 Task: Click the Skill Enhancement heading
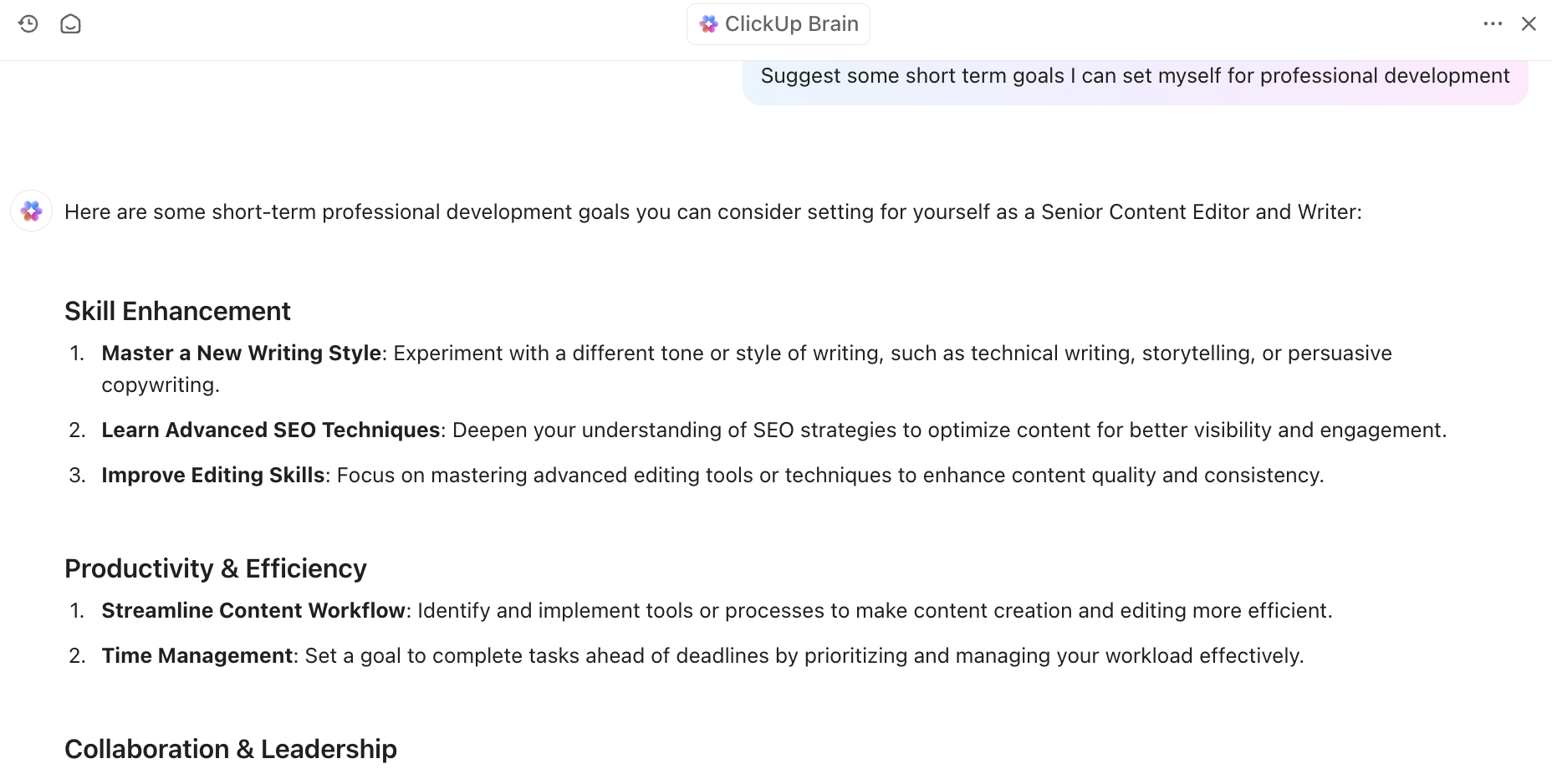(x=177, y=311)
